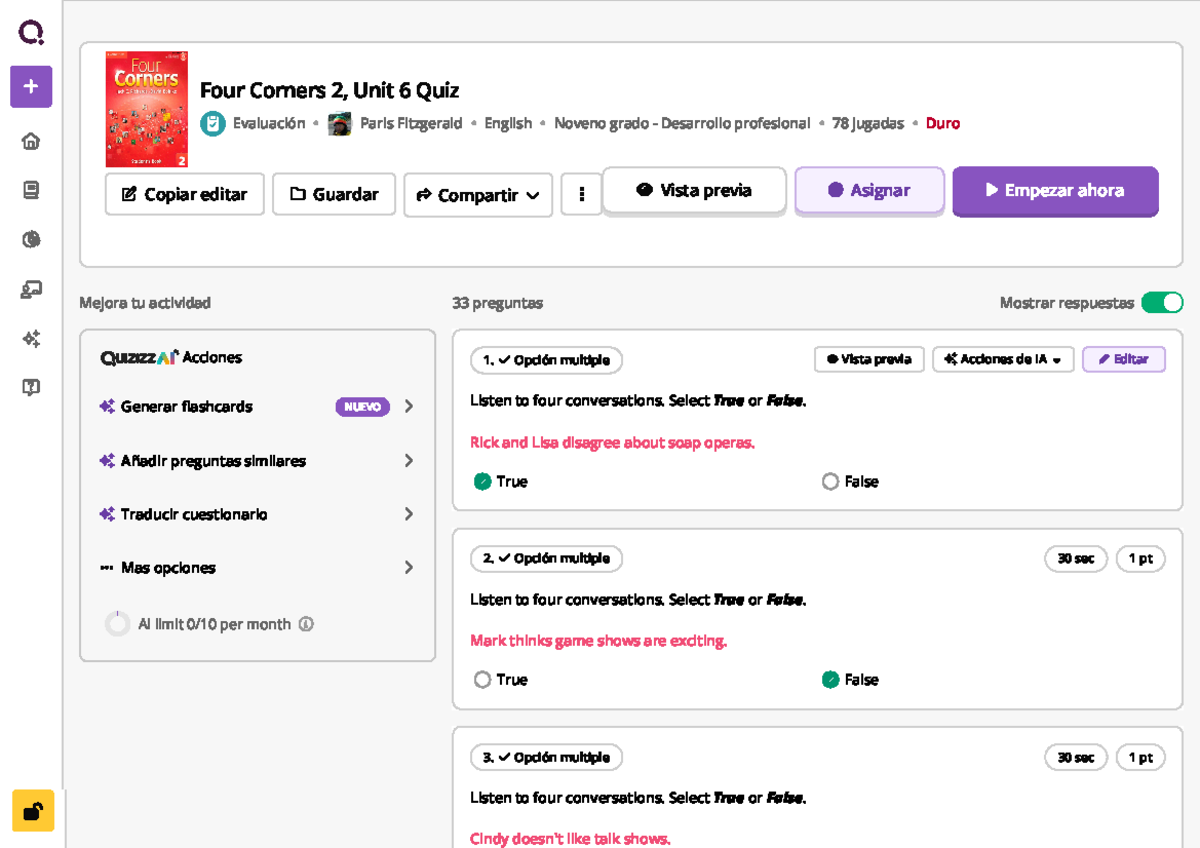
Task: Click the Quizizz logo icon
Action: (x=31, y=33)
